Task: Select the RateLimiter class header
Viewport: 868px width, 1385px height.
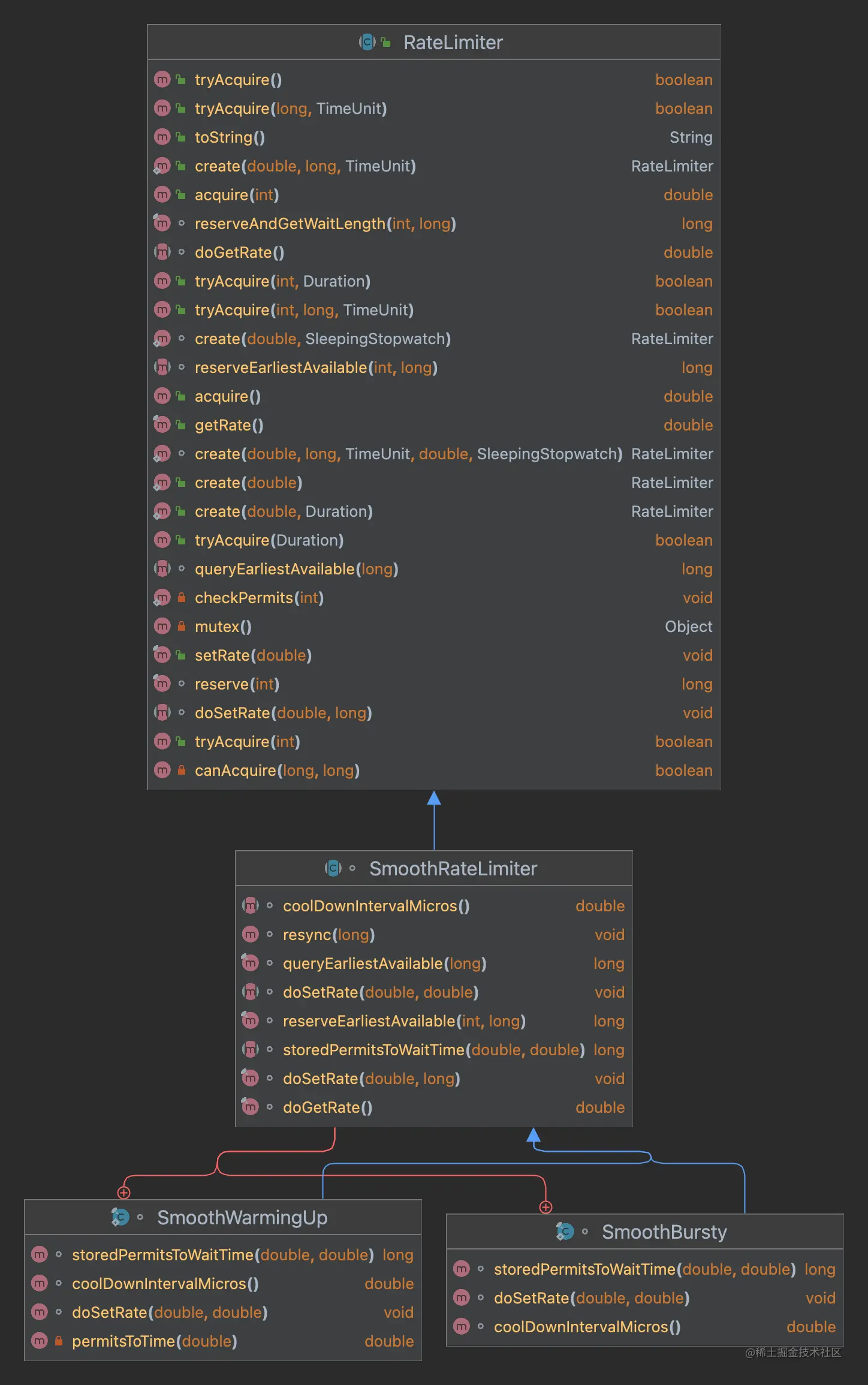Action: (x=434, y=42)
